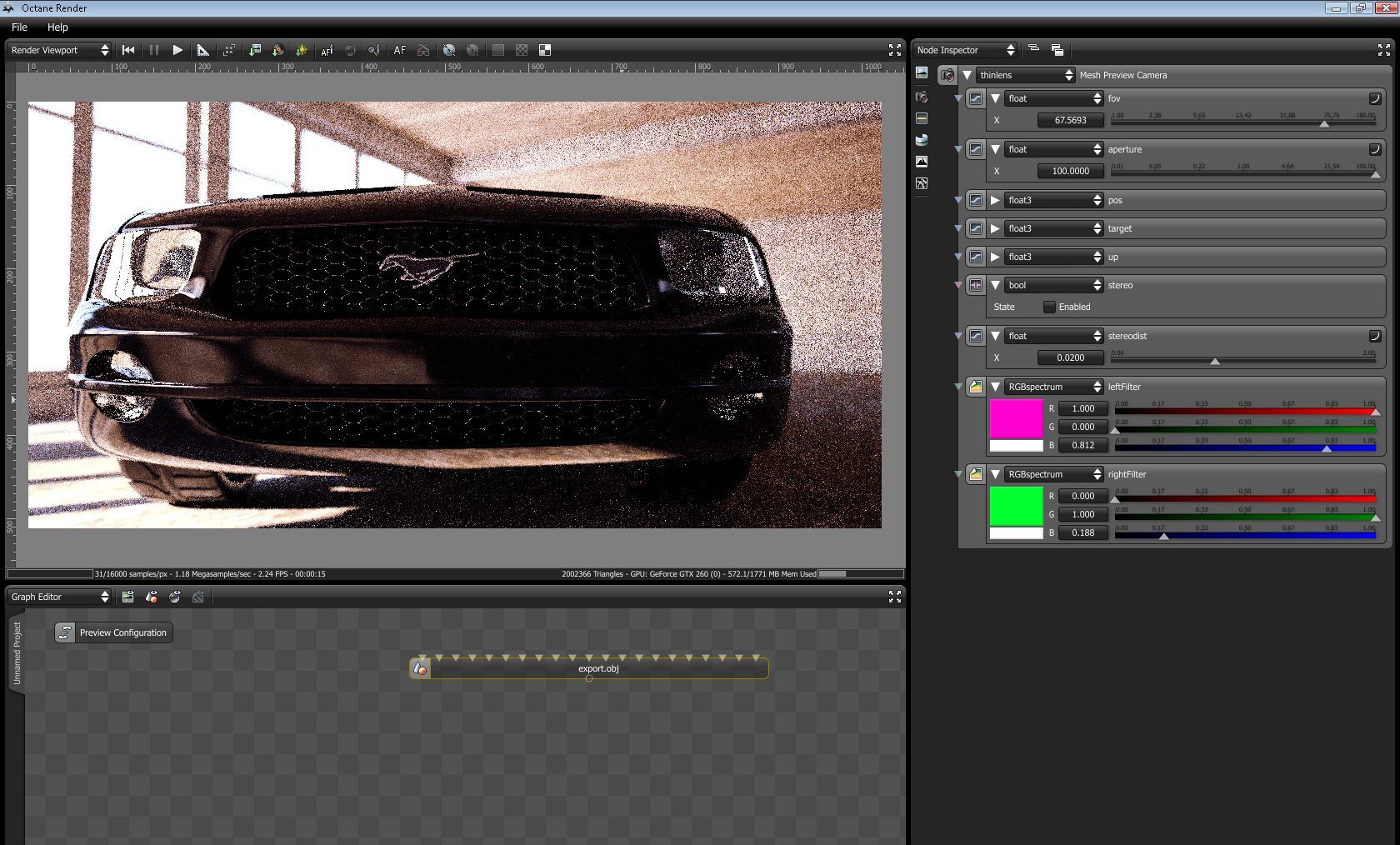Open the leftFilter RGBspectrum type dropdown
The height and width of the screenshot is (845, 1400).
1054,387
